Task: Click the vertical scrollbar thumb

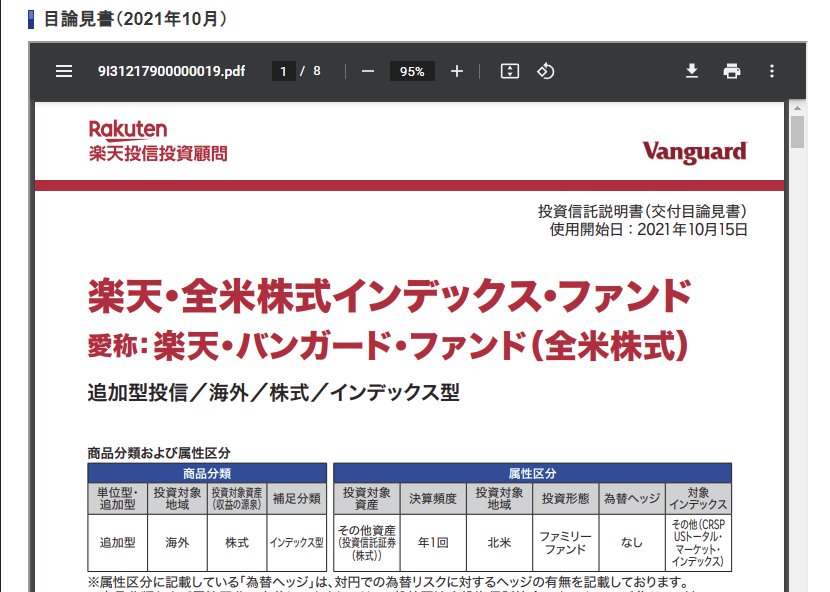Action: click(797, 132)
